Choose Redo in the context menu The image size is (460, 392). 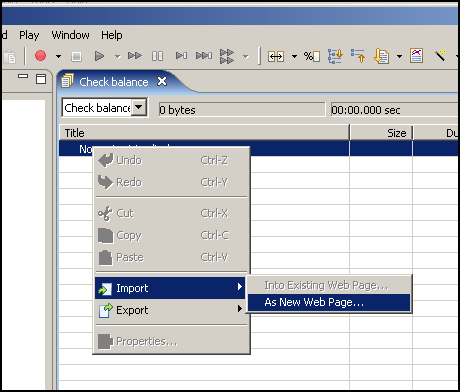(171, 182)
